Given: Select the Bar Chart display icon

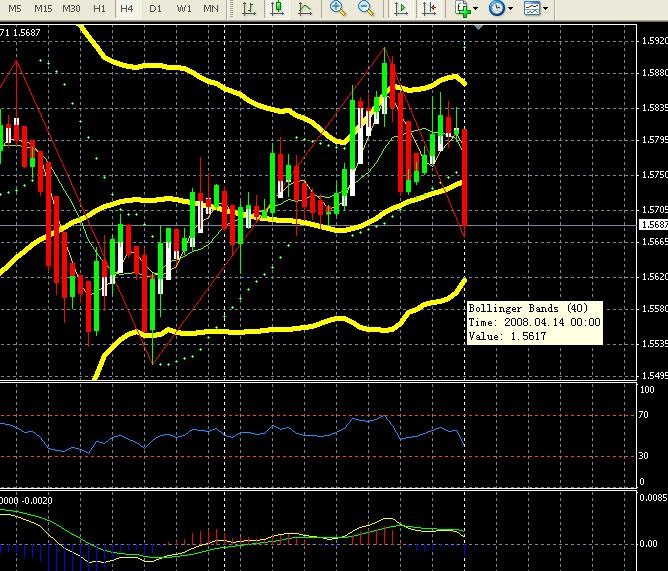Looking at the screenshot, I should (x=249, y=9).
